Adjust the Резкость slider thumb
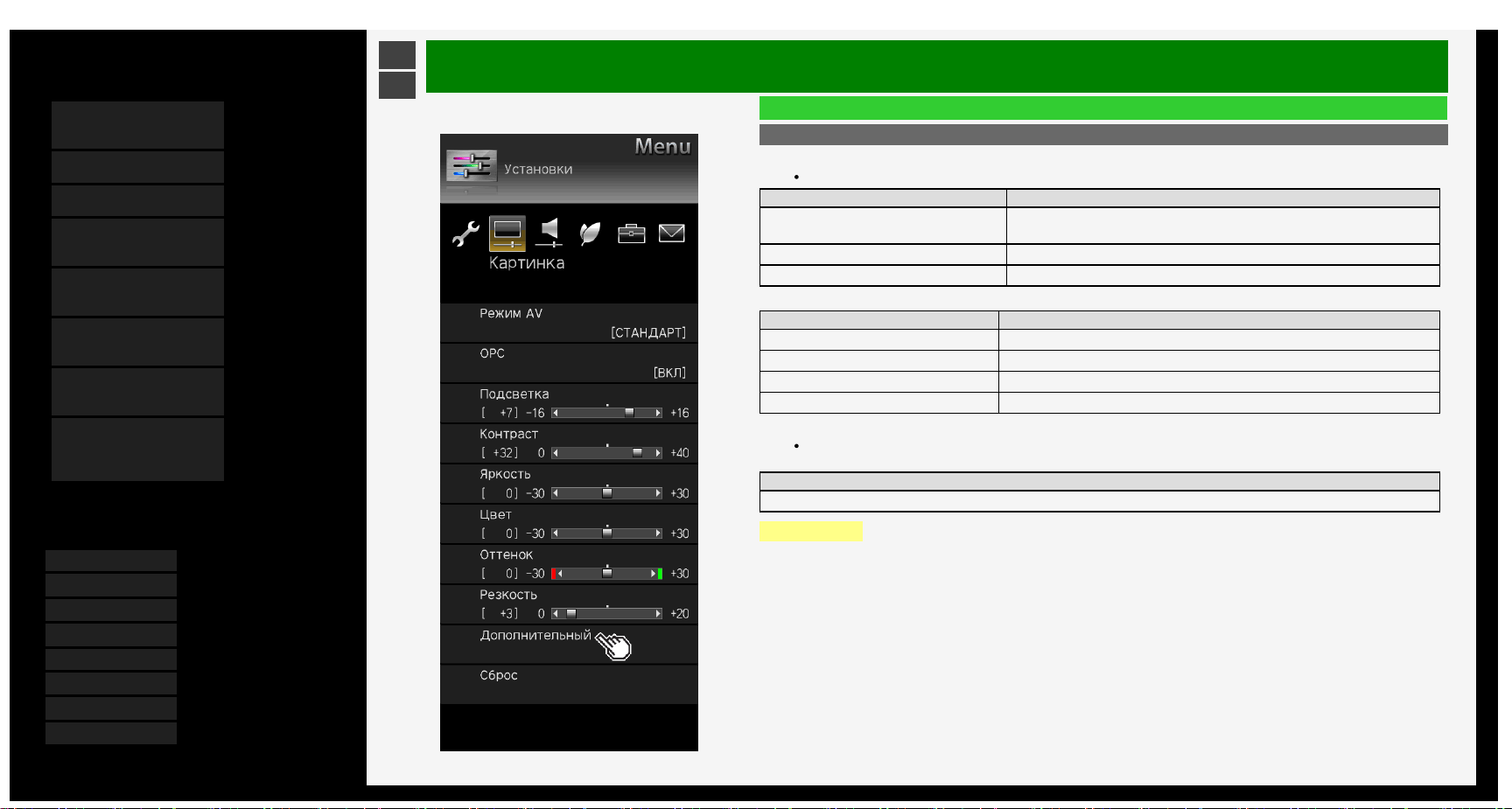This screenshot has height=809, width=1512. 571,614
